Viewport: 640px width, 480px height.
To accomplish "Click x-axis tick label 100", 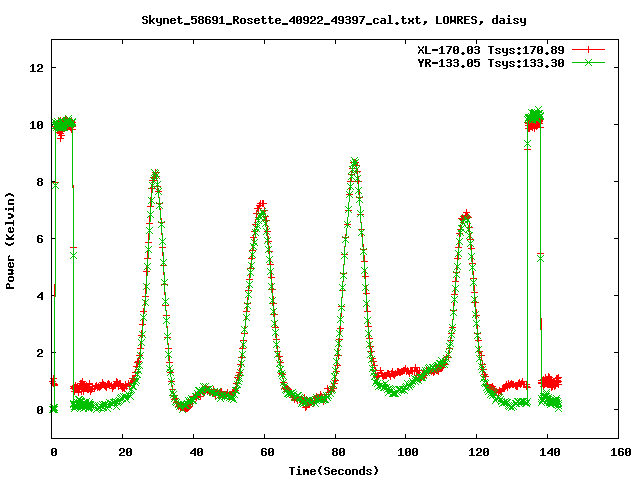I will 407,452.
